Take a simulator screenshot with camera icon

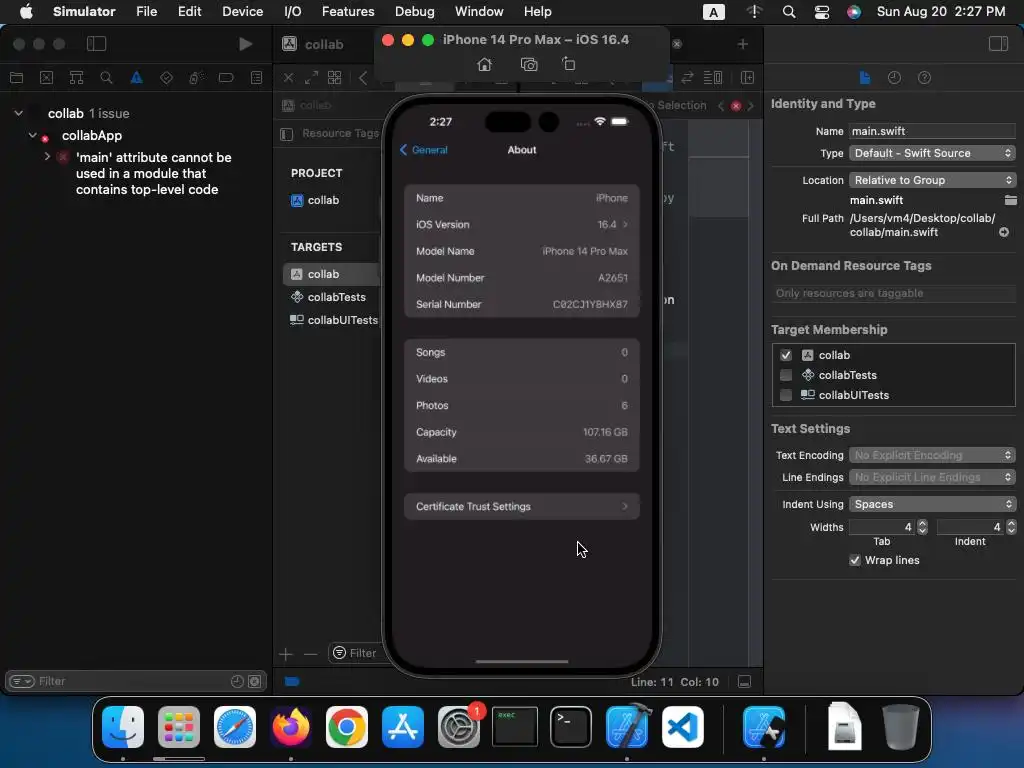(x=529, y=65)
